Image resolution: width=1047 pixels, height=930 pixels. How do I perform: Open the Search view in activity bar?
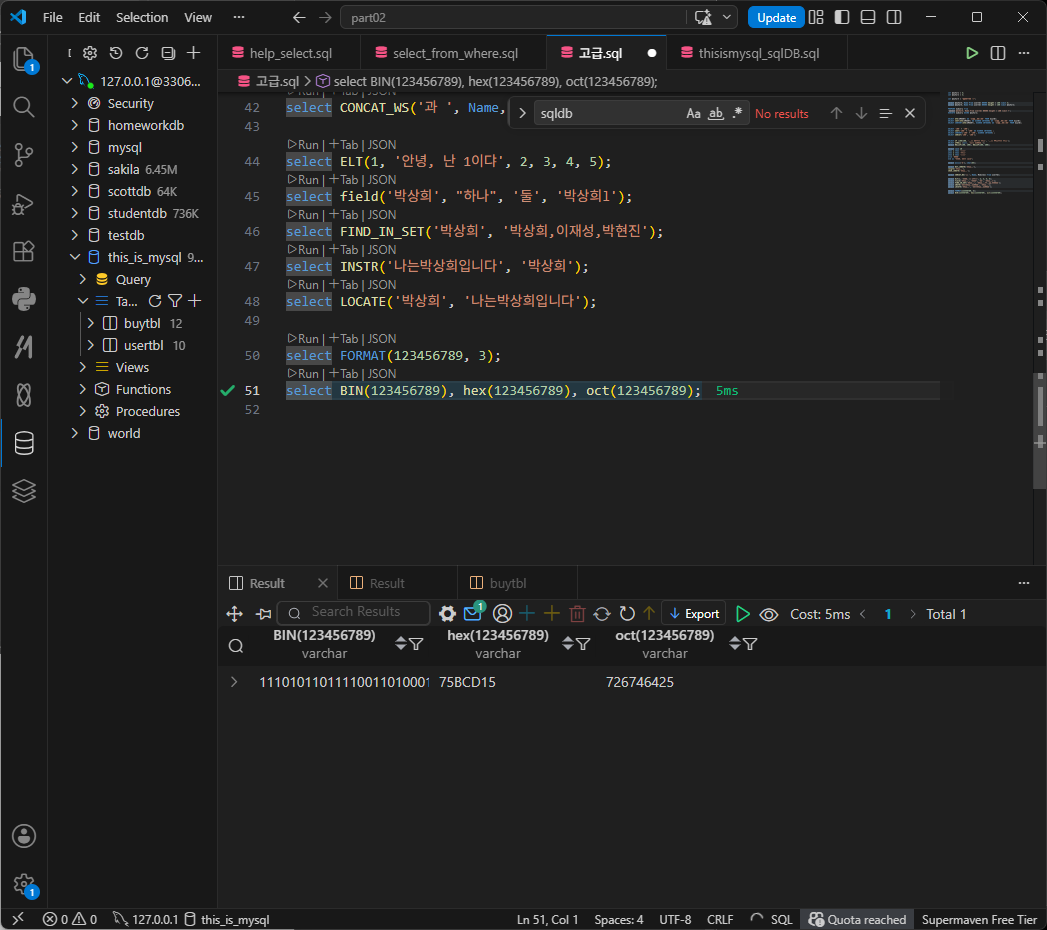click(24, 107)
